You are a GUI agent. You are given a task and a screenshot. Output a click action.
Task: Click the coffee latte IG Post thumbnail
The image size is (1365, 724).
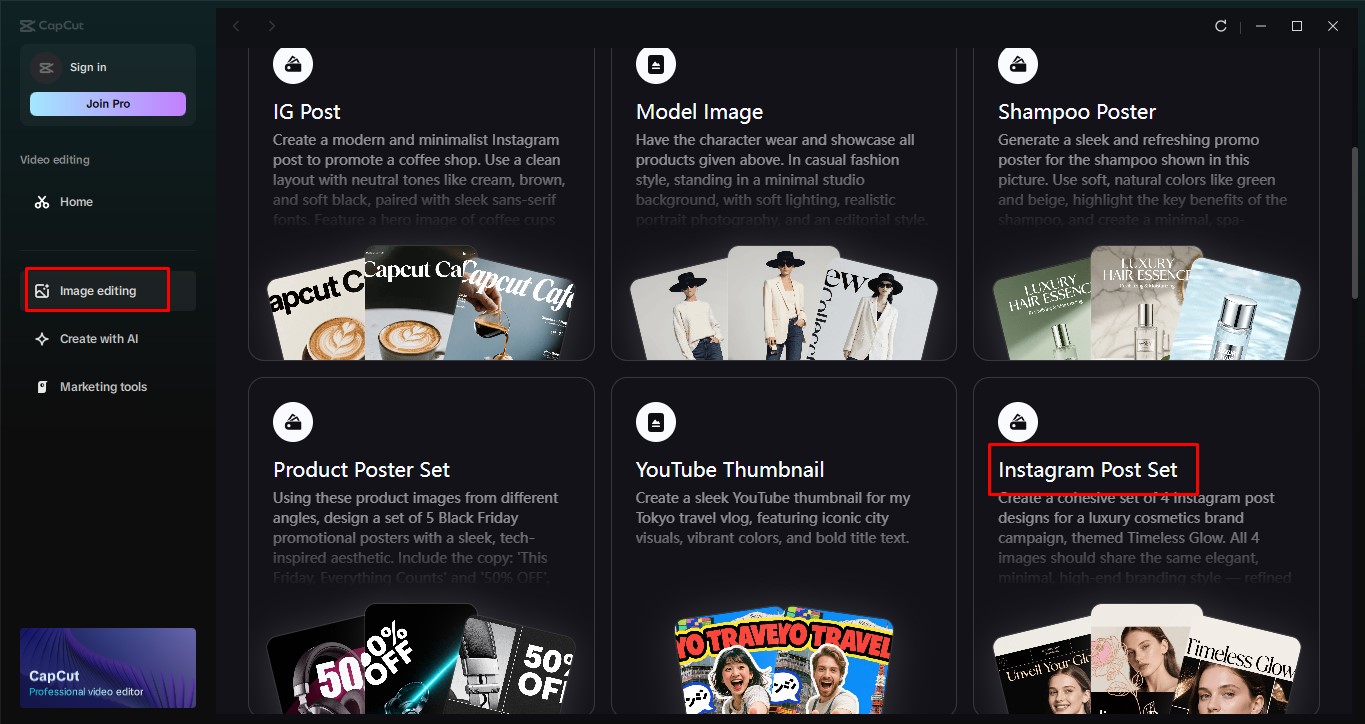tap(418, 302)
